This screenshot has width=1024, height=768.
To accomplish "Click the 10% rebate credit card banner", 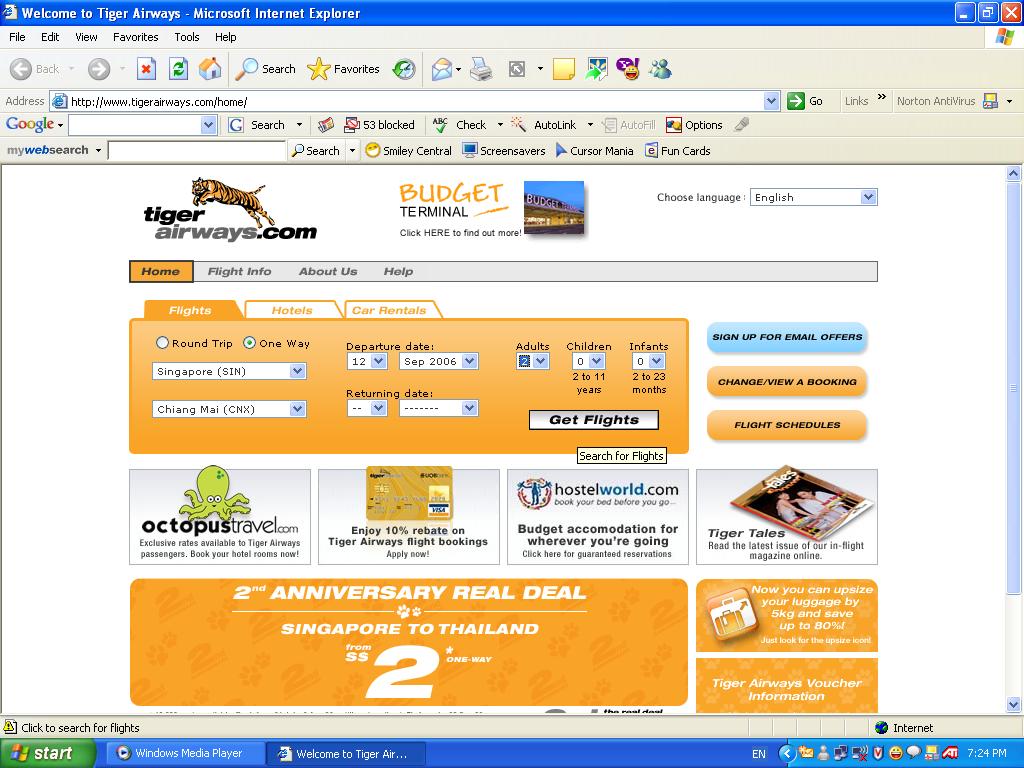I will click(x=409, y=517).
